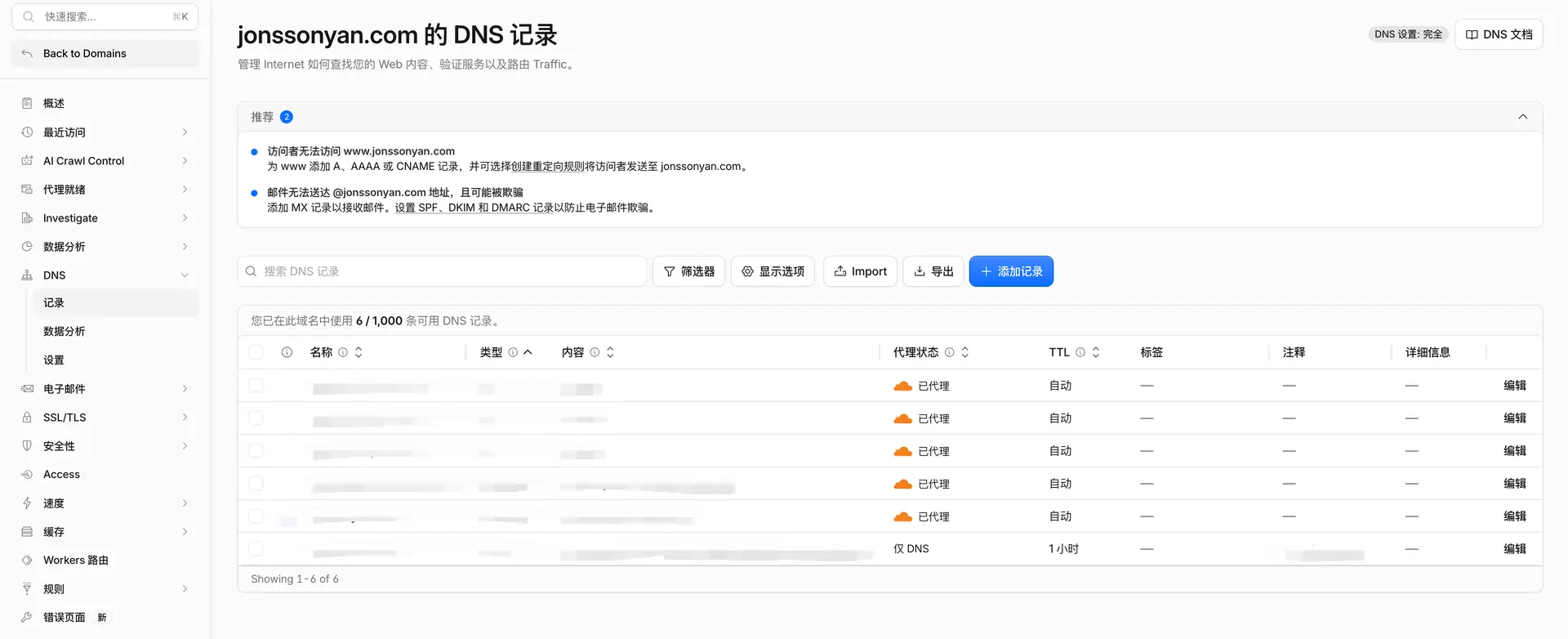Image resolution: width=1568 pixels, height=639 pixels.
Task: Click the 6 / 1,000 usage count text
Action: (x=379, y=320)
